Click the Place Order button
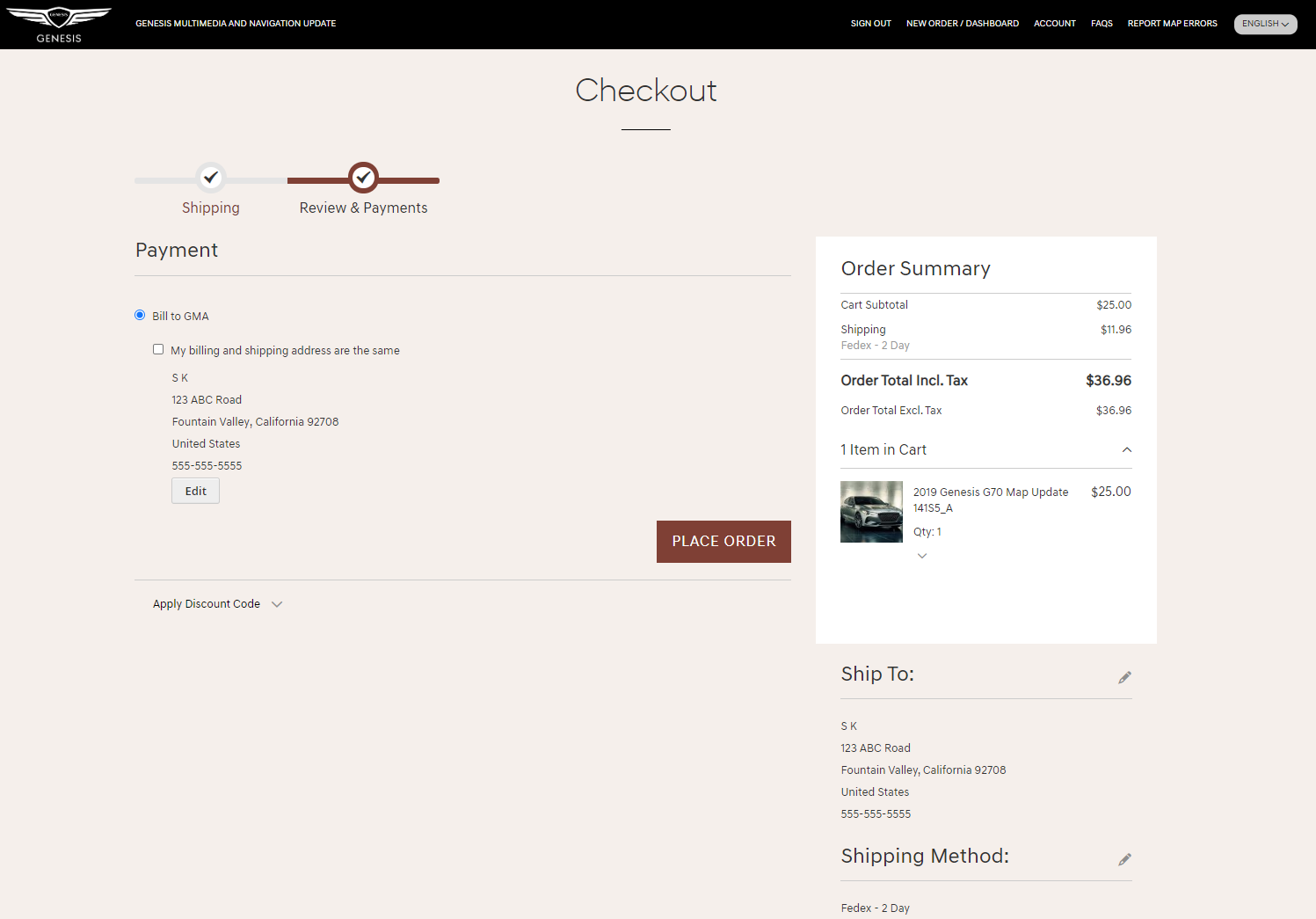Screen dimensions: 1316x919 click(x=723, y=542)
